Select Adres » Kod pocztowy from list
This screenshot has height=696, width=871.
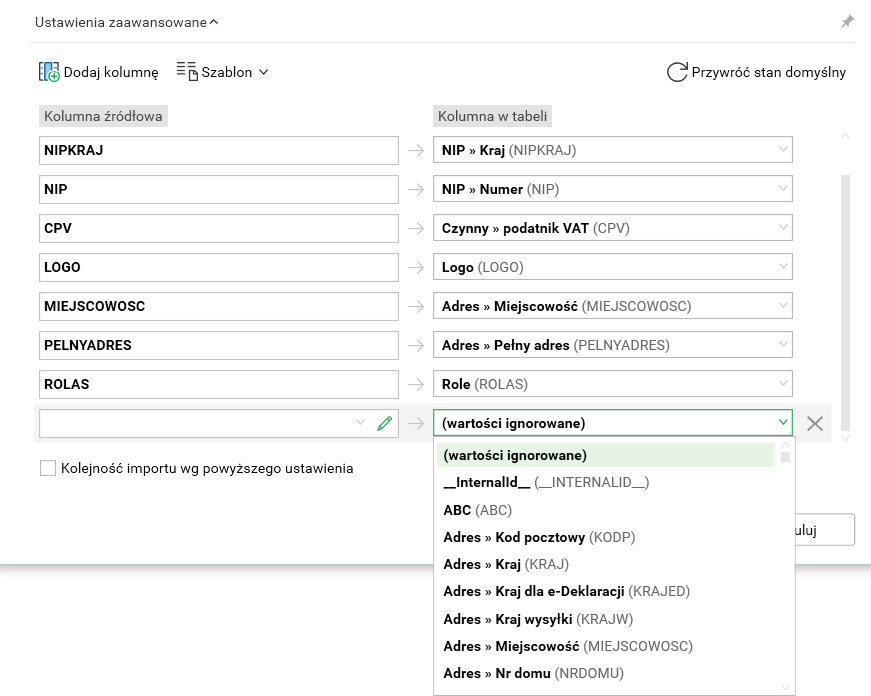coord(539,537)
